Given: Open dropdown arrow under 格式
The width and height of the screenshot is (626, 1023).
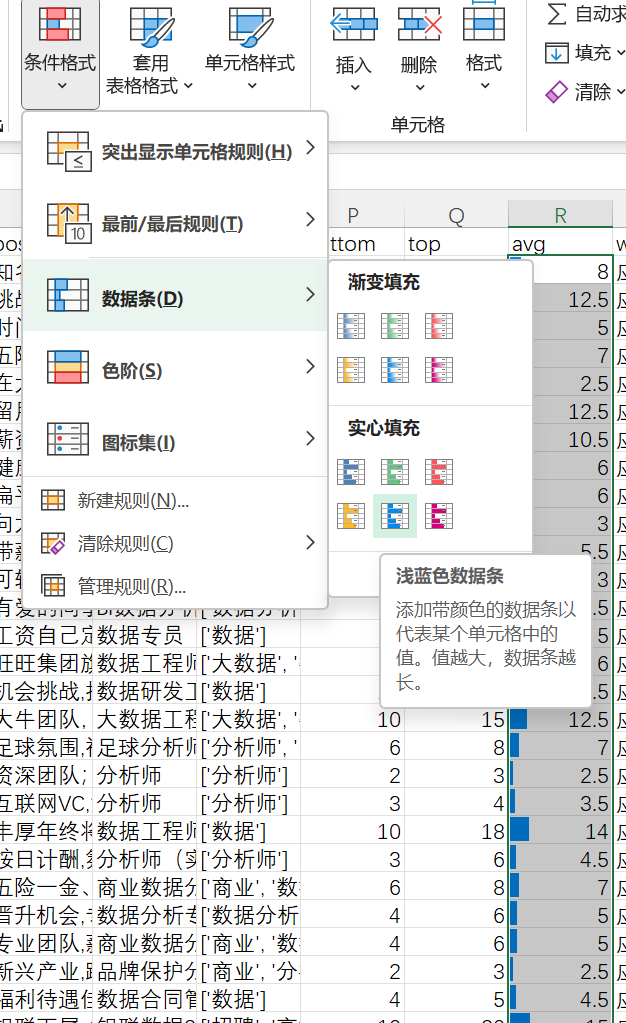Looking at the screenshot, I should click(x=484, y=85).
